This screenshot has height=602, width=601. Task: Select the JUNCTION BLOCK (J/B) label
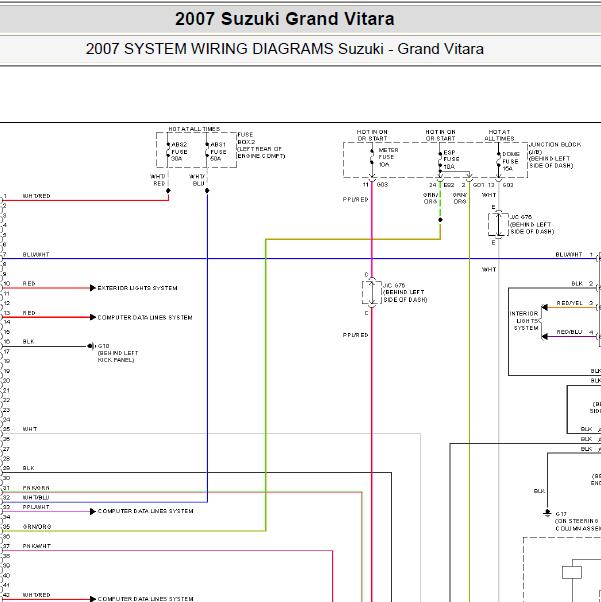[555, 155]
